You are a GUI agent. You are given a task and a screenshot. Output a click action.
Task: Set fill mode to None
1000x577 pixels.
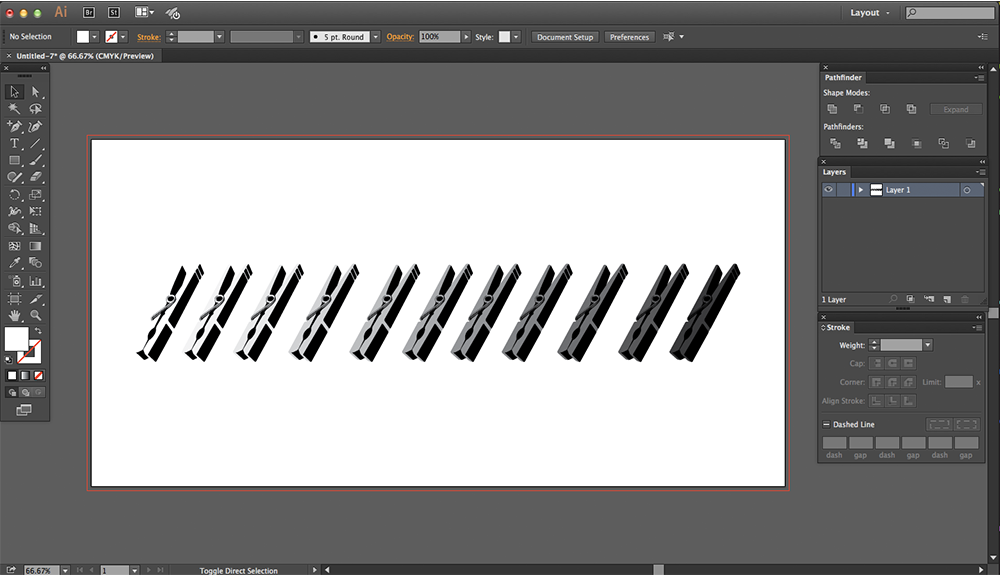click(38, 376)
